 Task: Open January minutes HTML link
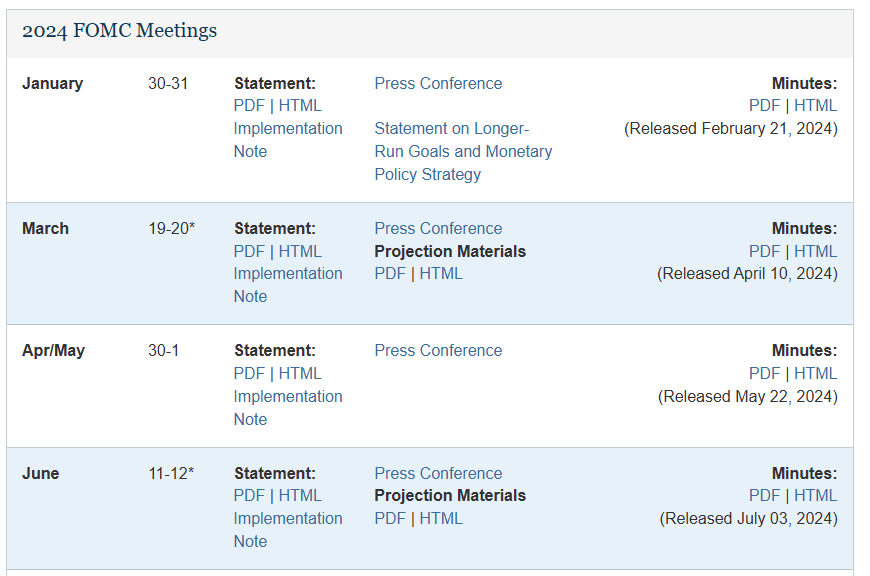click(x=815, y=105)
